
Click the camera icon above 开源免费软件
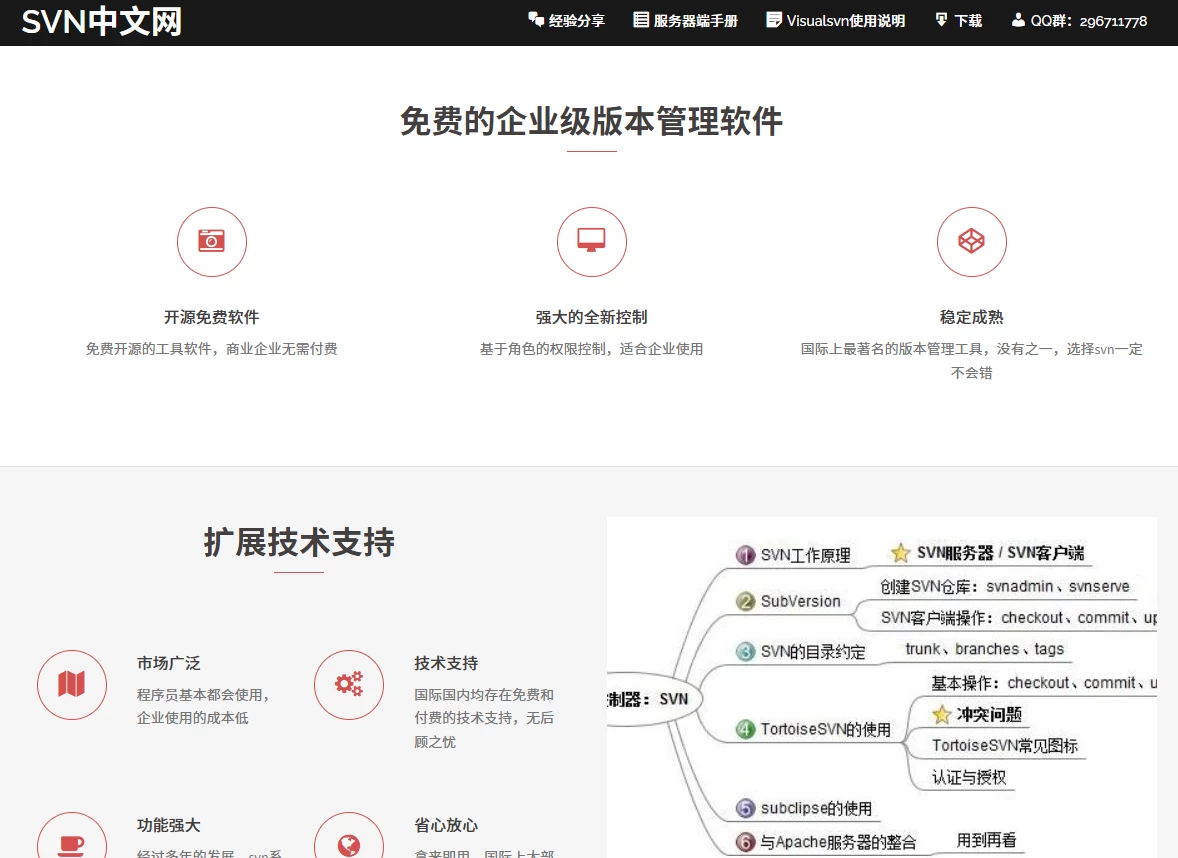click(211, 241)
